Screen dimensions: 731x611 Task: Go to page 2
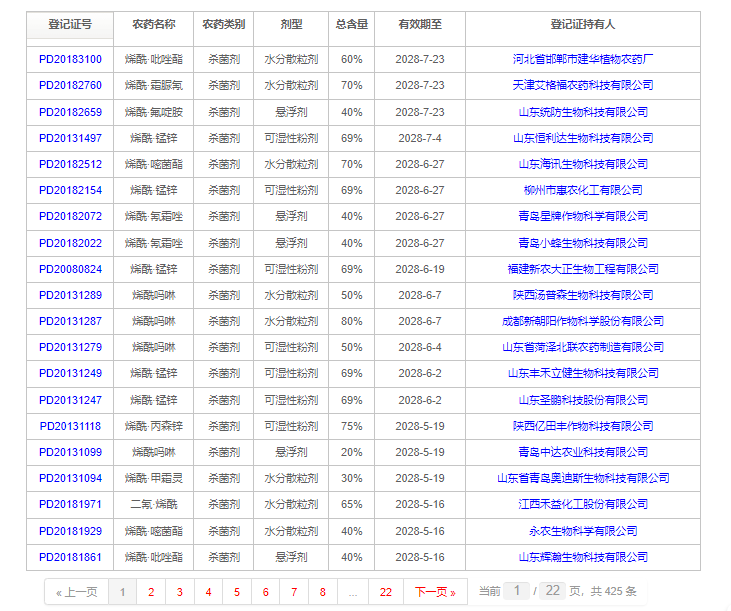(151, 592)
